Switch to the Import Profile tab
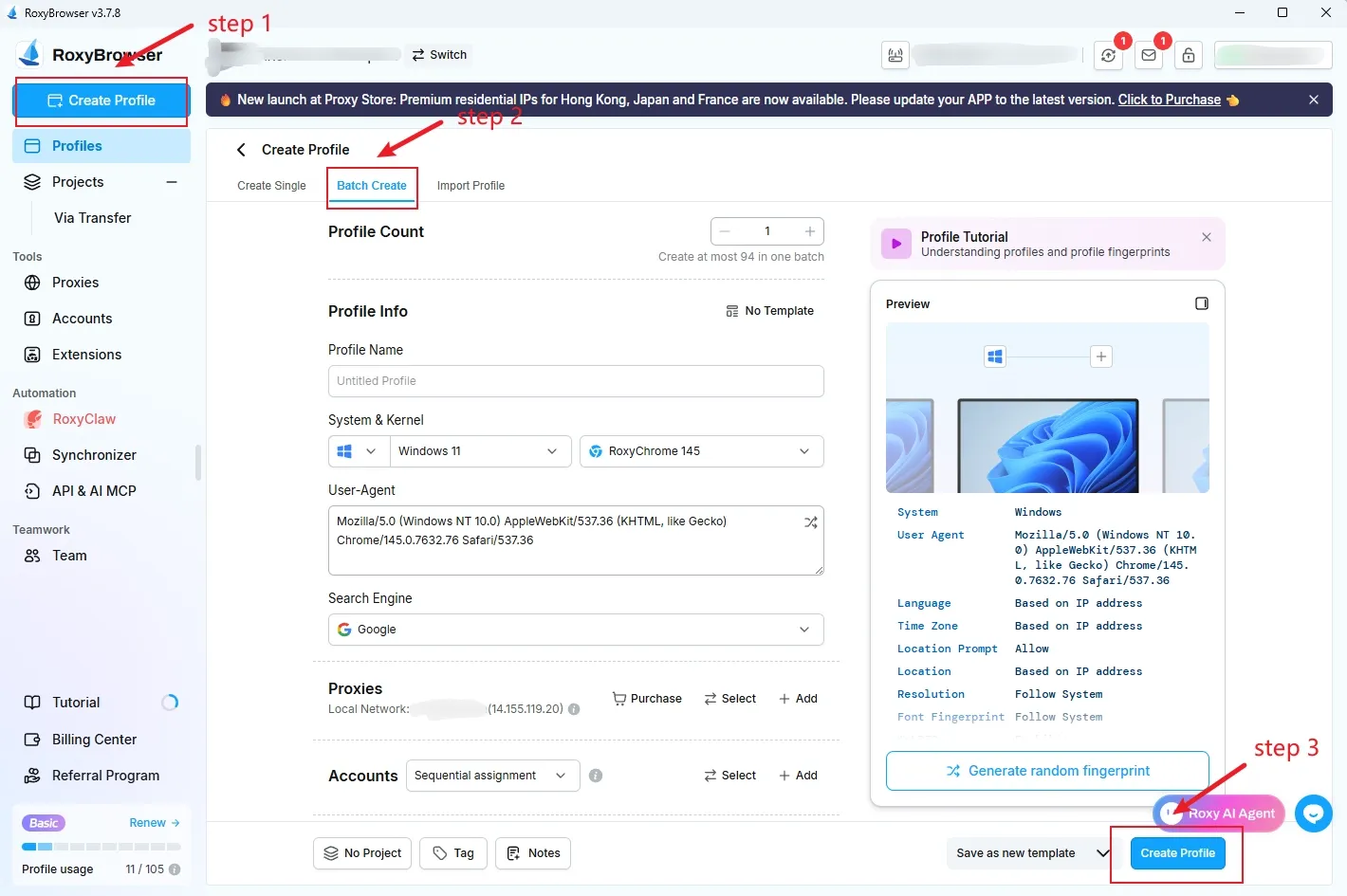 click(x=471, y=185)
